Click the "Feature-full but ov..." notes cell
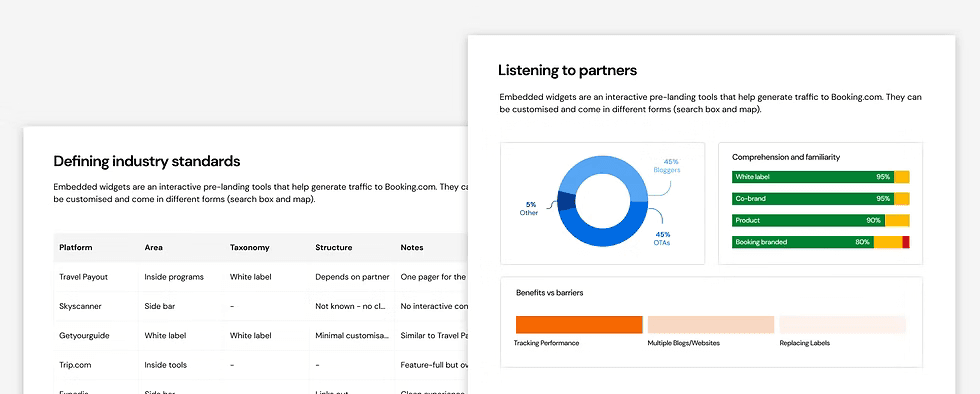This screenshot has width=980, height=394. pos(434,365)
